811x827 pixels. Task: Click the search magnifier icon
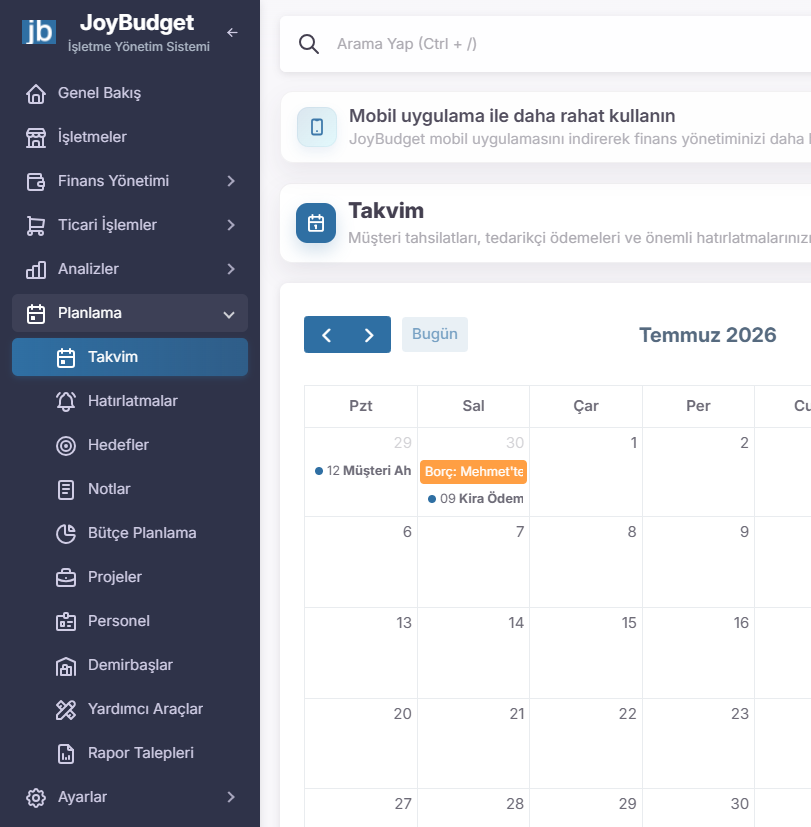click(x=308, y=44)
